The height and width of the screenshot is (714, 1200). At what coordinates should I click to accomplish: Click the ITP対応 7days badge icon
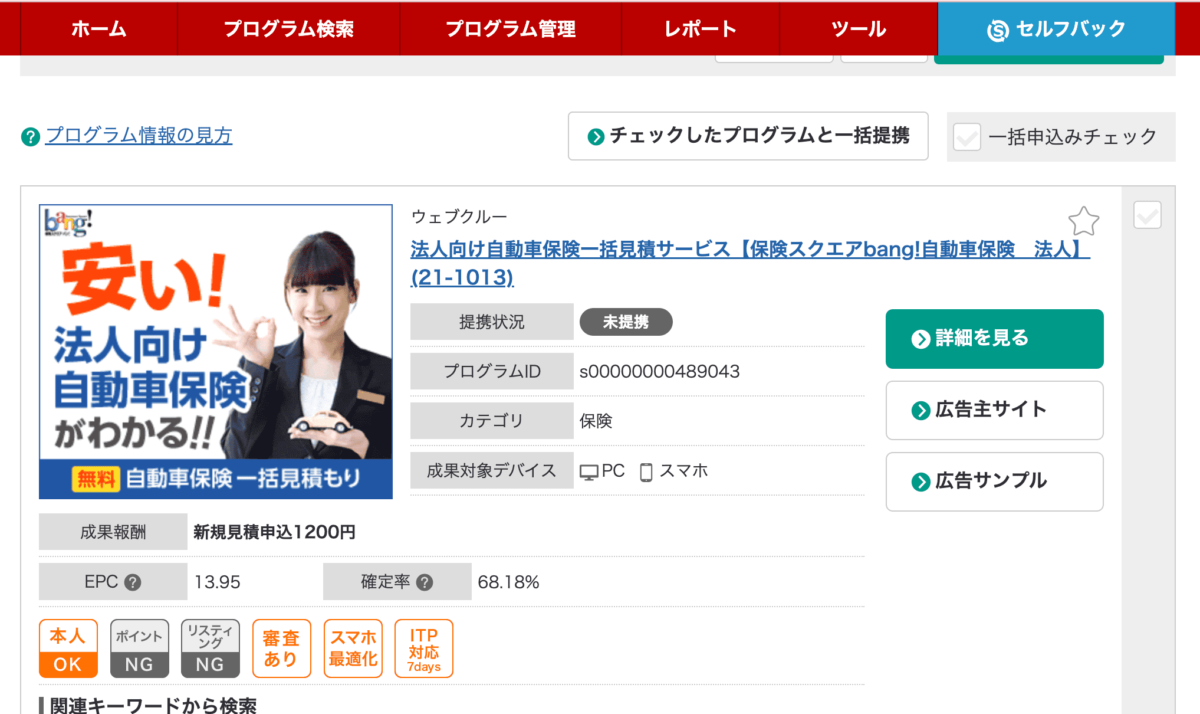(x=424, y=649)
